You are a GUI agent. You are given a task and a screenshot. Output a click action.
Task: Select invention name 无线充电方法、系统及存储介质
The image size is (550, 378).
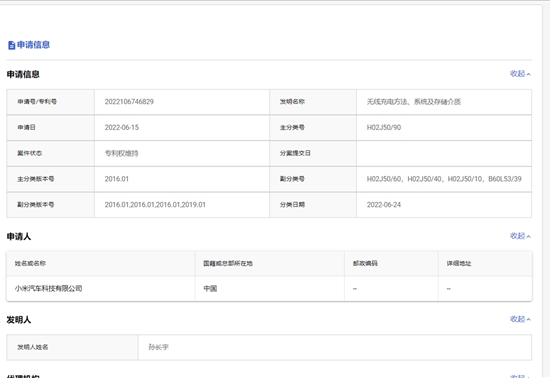414,102
